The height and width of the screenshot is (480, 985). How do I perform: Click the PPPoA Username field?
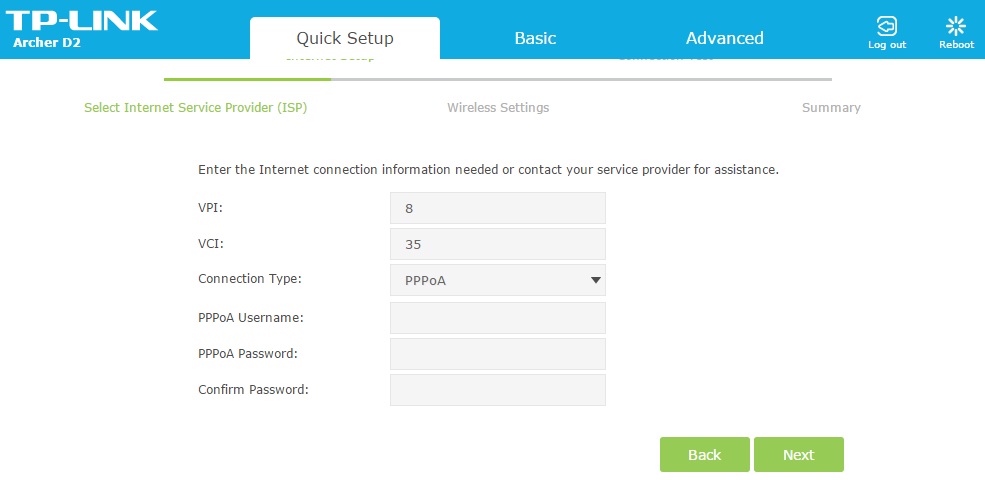point(498,318)
